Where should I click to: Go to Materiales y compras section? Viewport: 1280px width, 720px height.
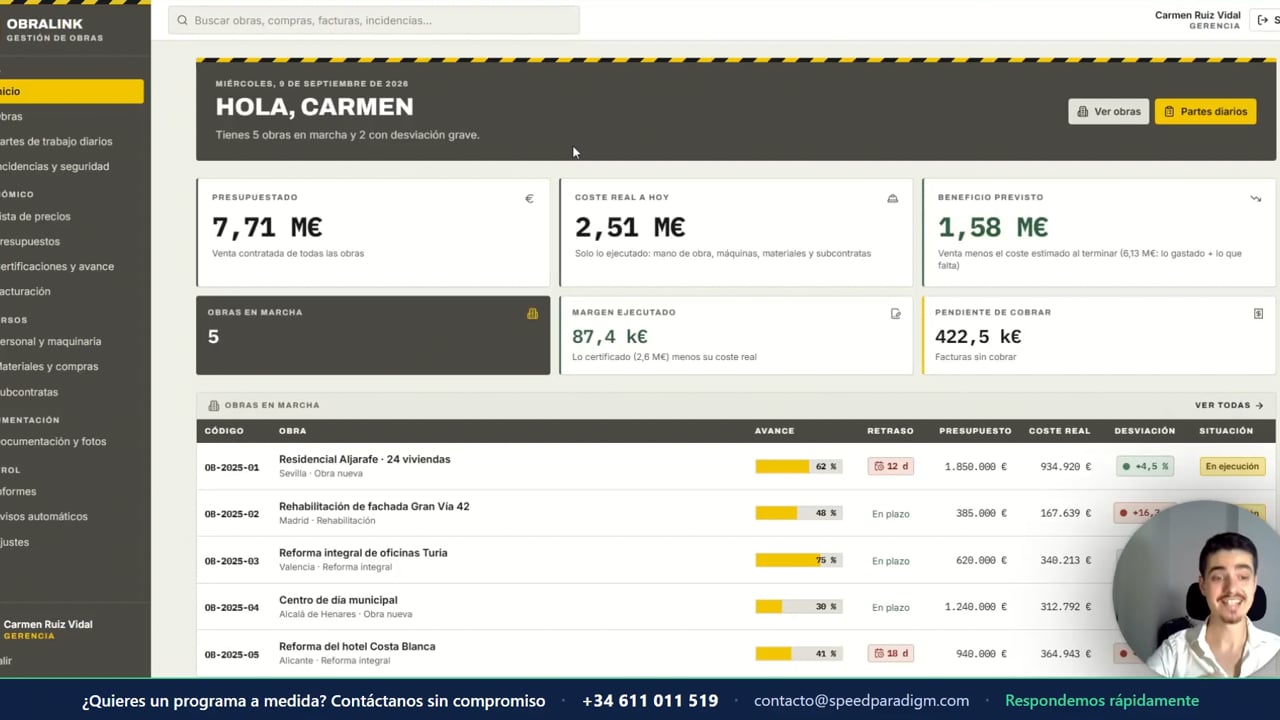point(49,366)
